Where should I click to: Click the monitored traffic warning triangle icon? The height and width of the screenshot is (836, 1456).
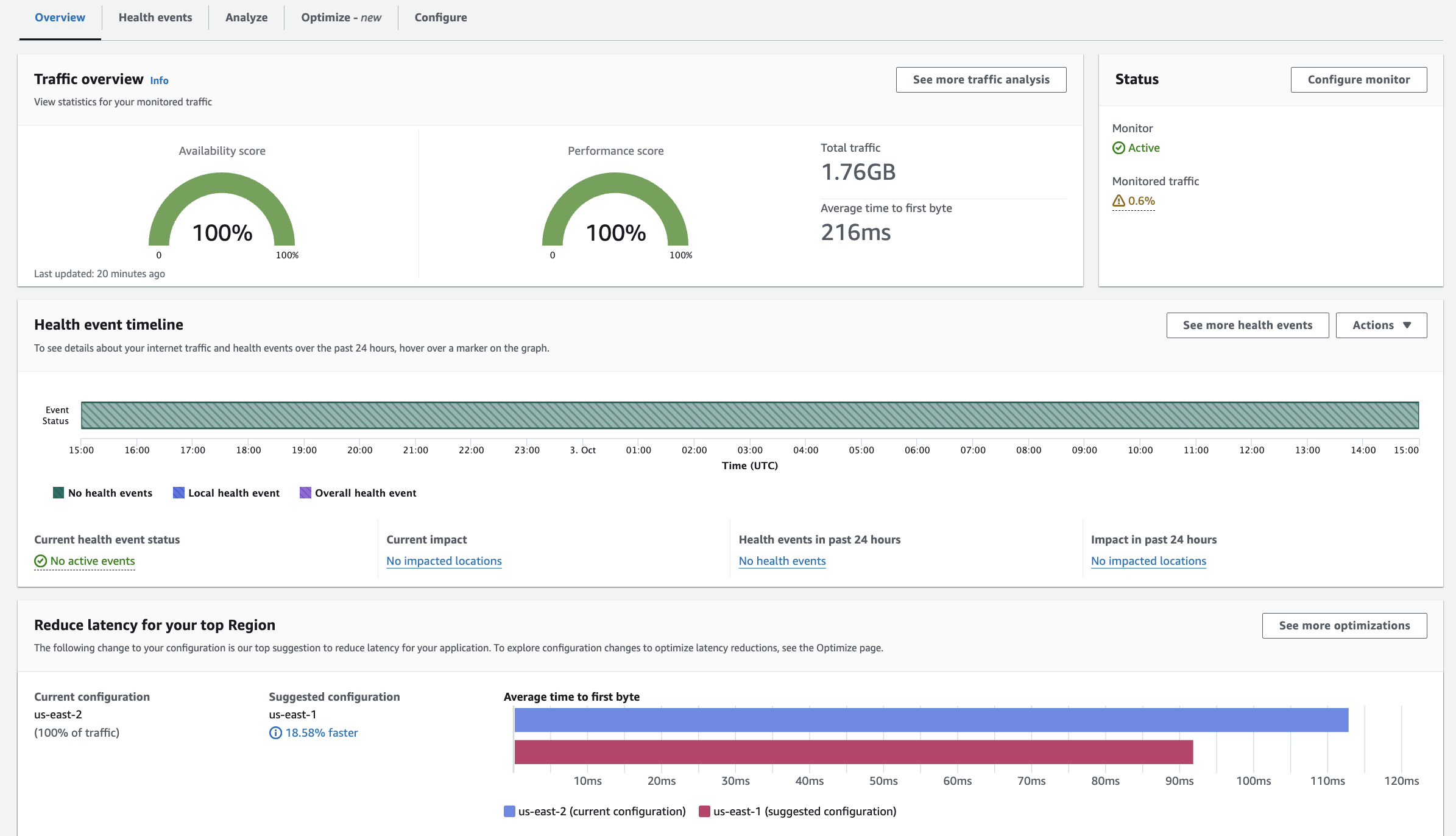(x=1119, y=201)
